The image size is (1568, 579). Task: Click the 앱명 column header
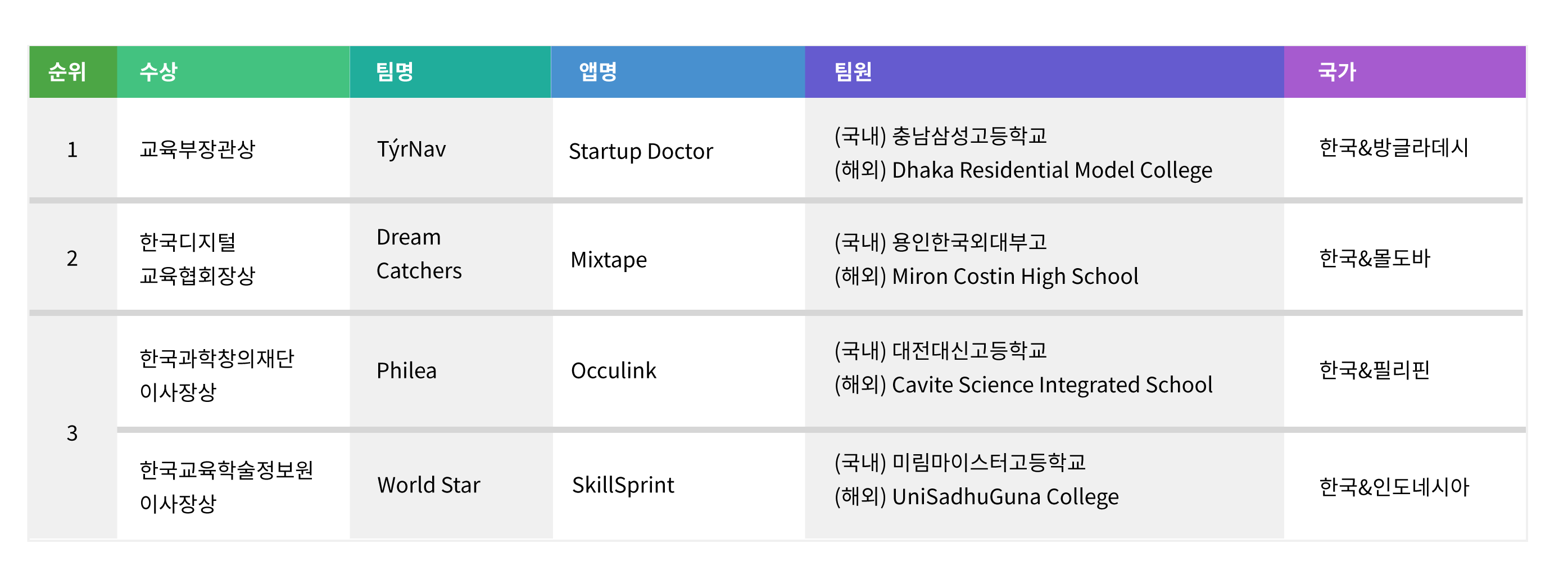[678, 72]
